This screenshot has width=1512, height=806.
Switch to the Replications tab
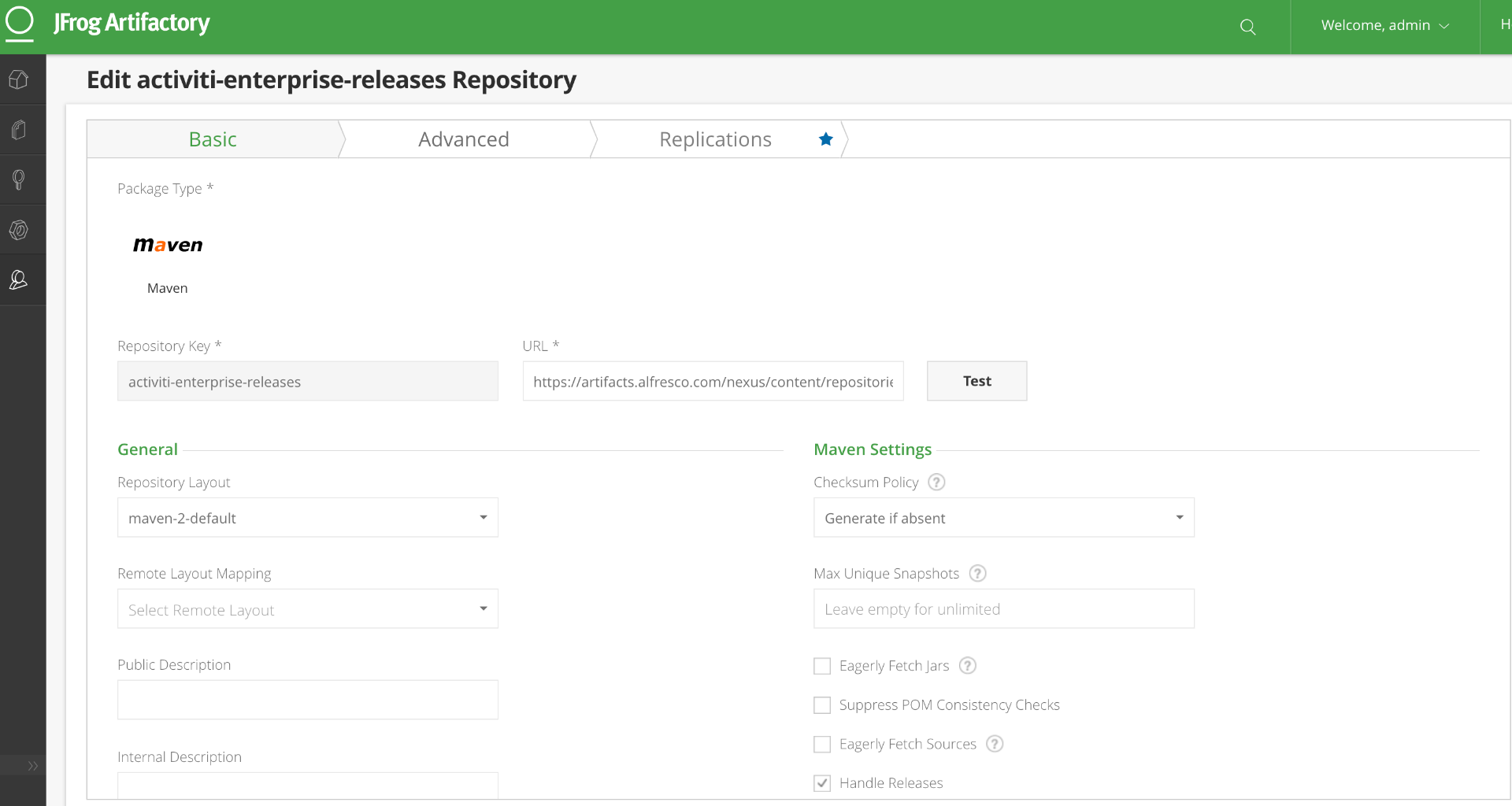tap(715, 139)
